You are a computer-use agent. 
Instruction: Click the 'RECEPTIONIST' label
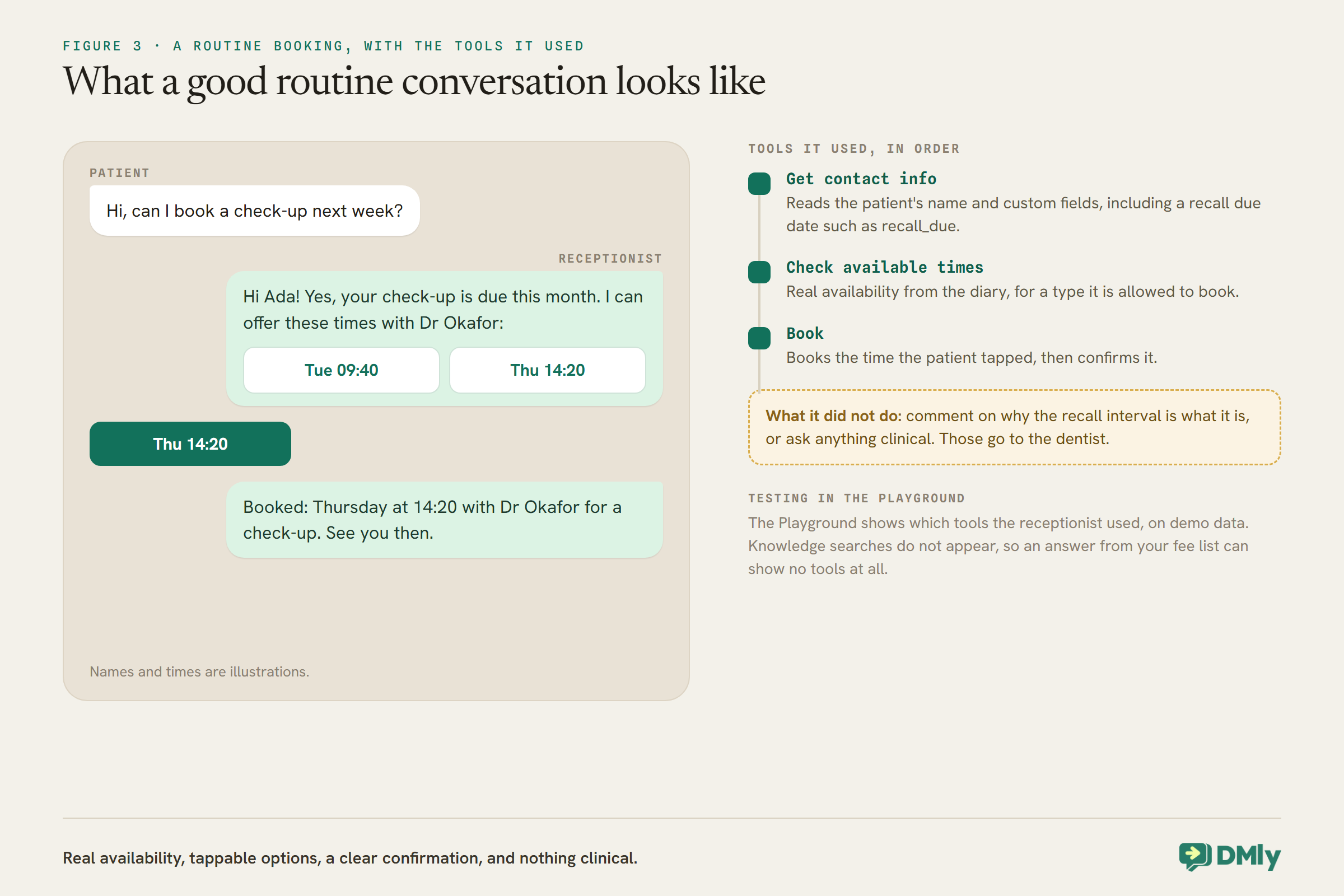[610, 259]
